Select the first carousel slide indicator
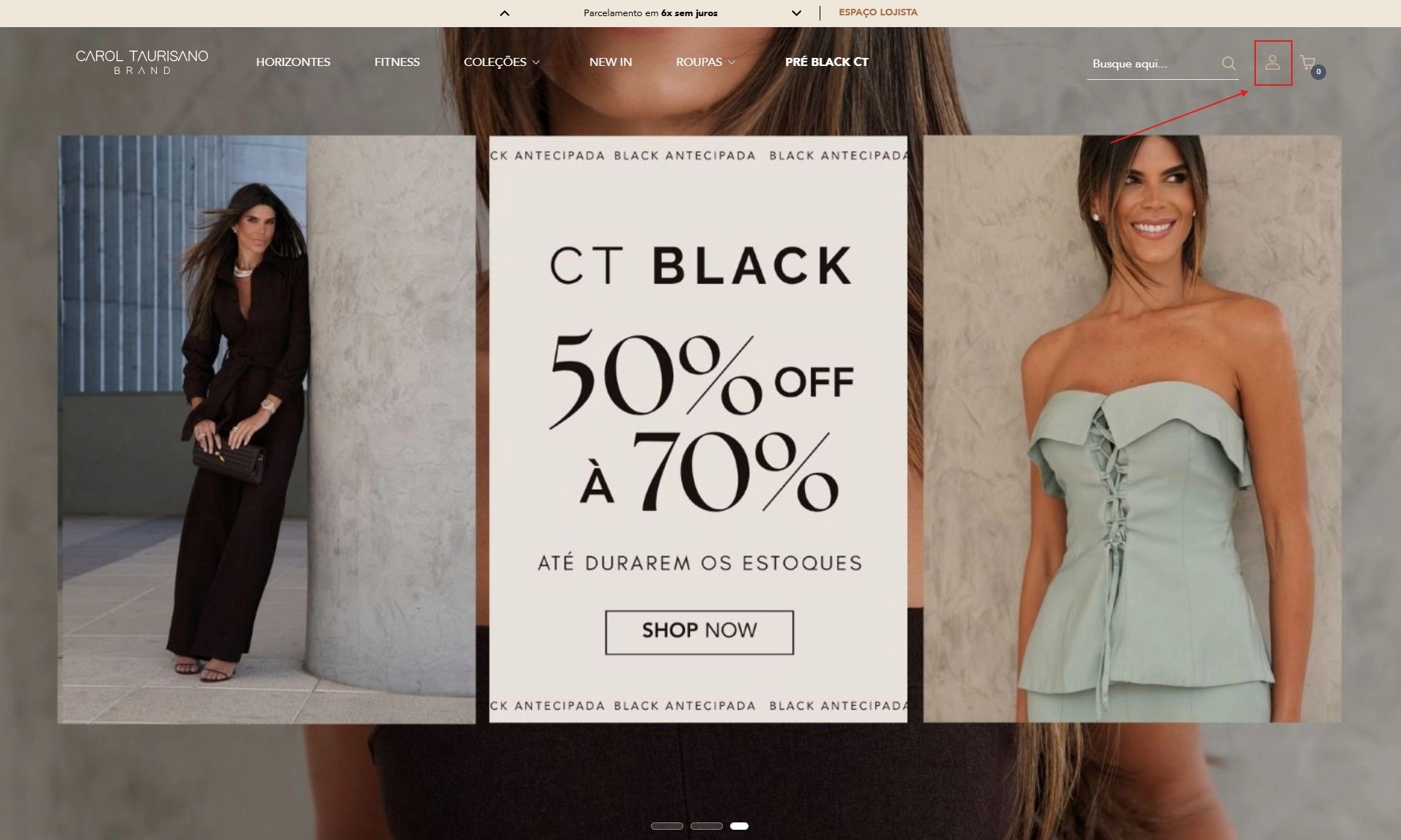 coord(667,826)
